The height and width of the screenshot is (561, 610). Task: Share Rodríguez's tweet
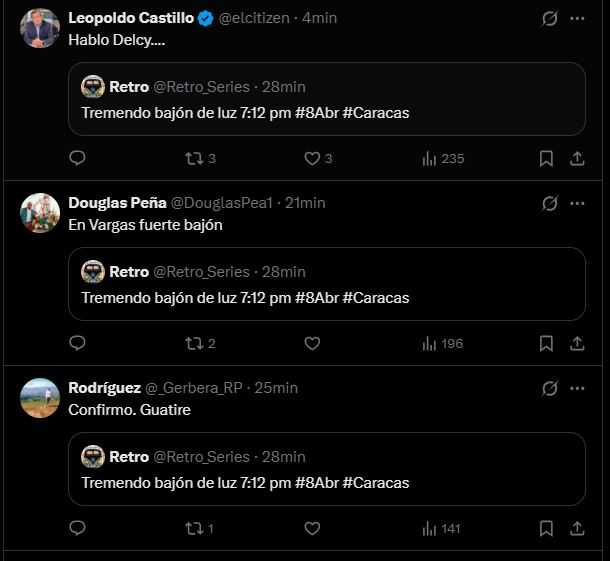[577, 528]
